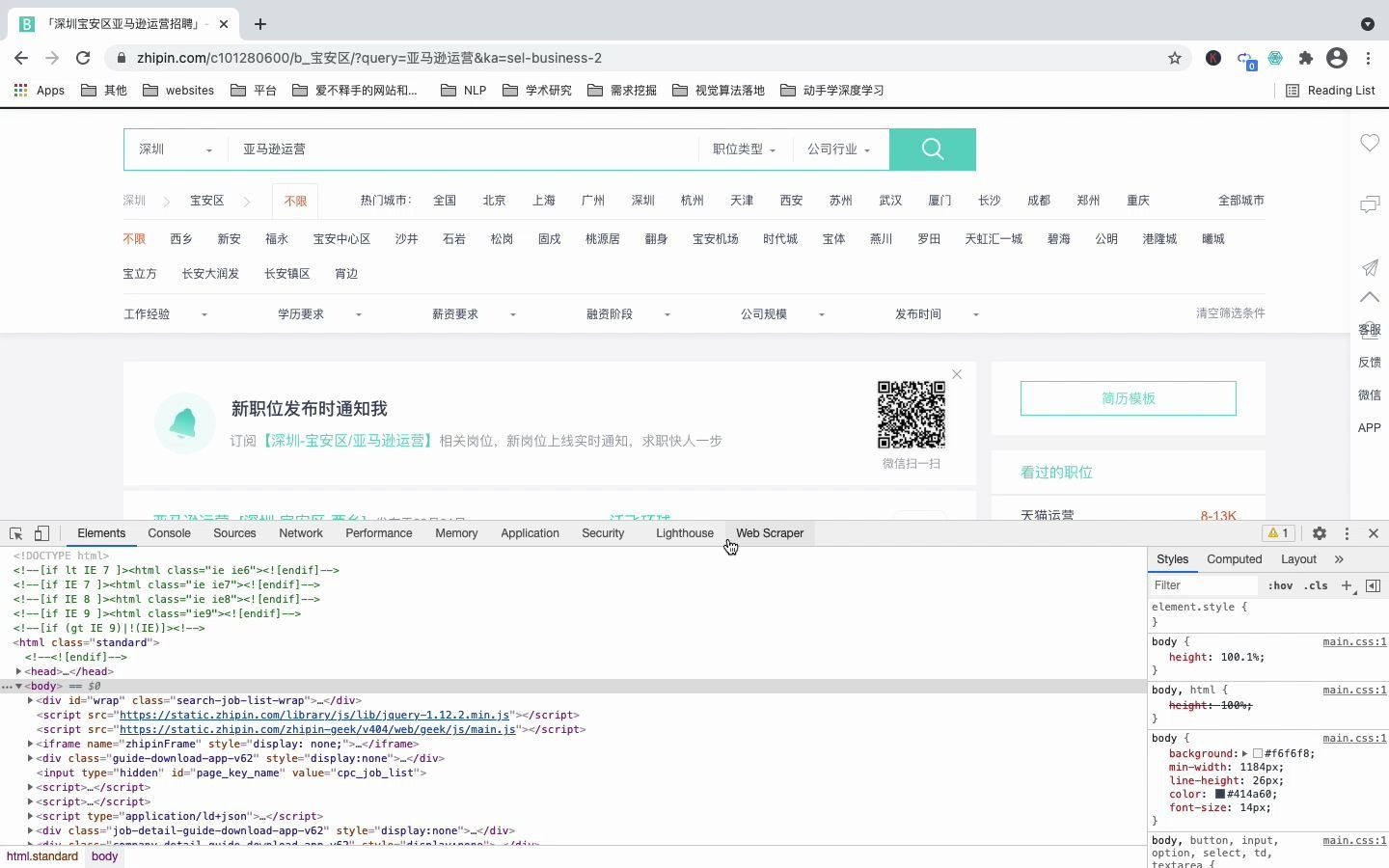The width and height of the screenshot is (1389, 868).
Task: Select body in the DOM breadcrumb bar
Action: pyautogui.click(x=104, y=856)
